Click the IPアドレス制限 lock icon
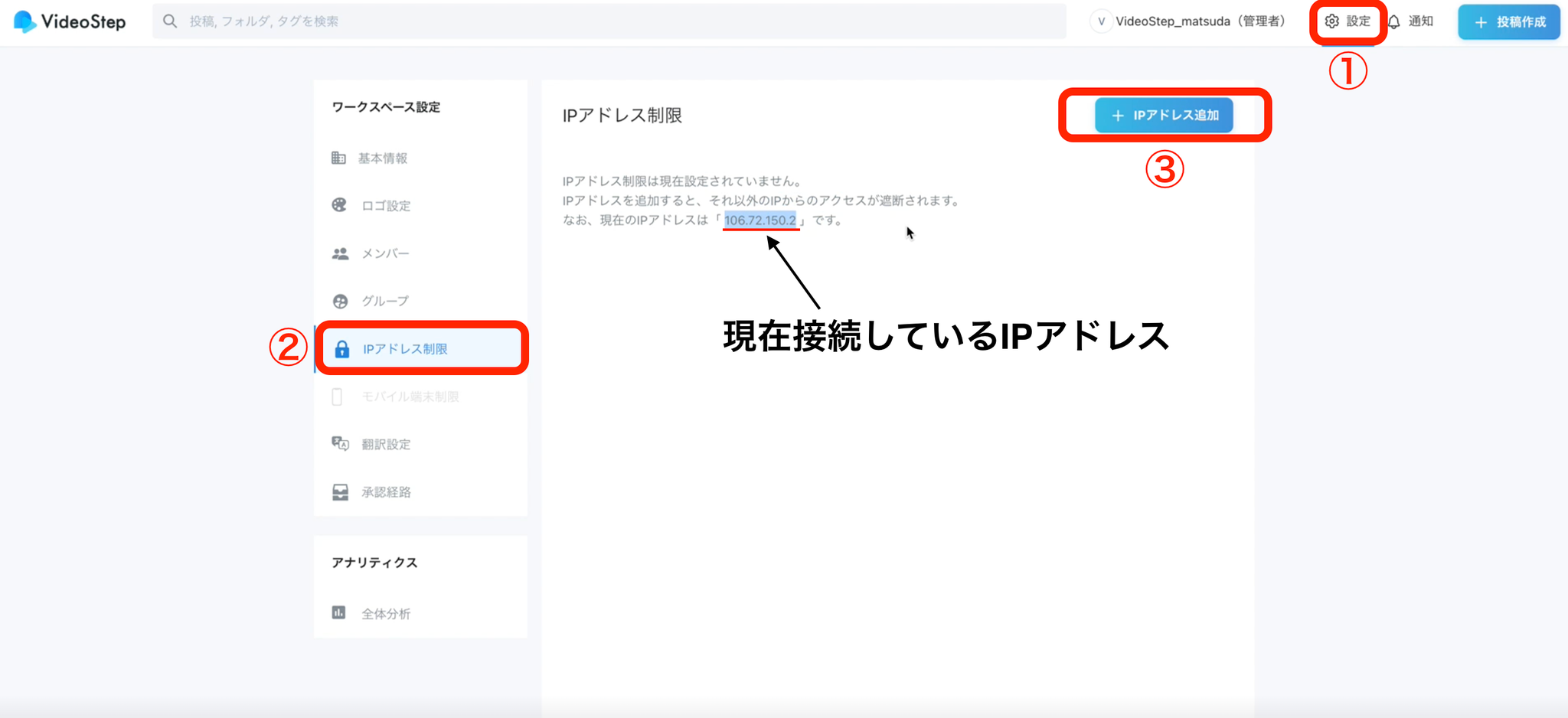The width and height of the screenshot is (1568, 718). 342,349
